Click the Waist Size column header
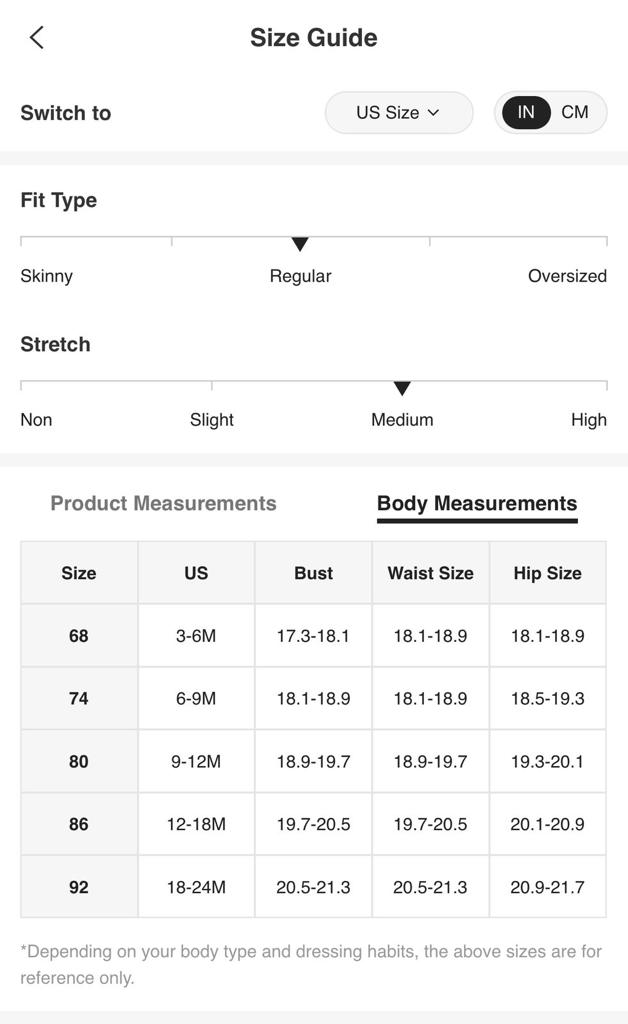 [x=431, y=573]
